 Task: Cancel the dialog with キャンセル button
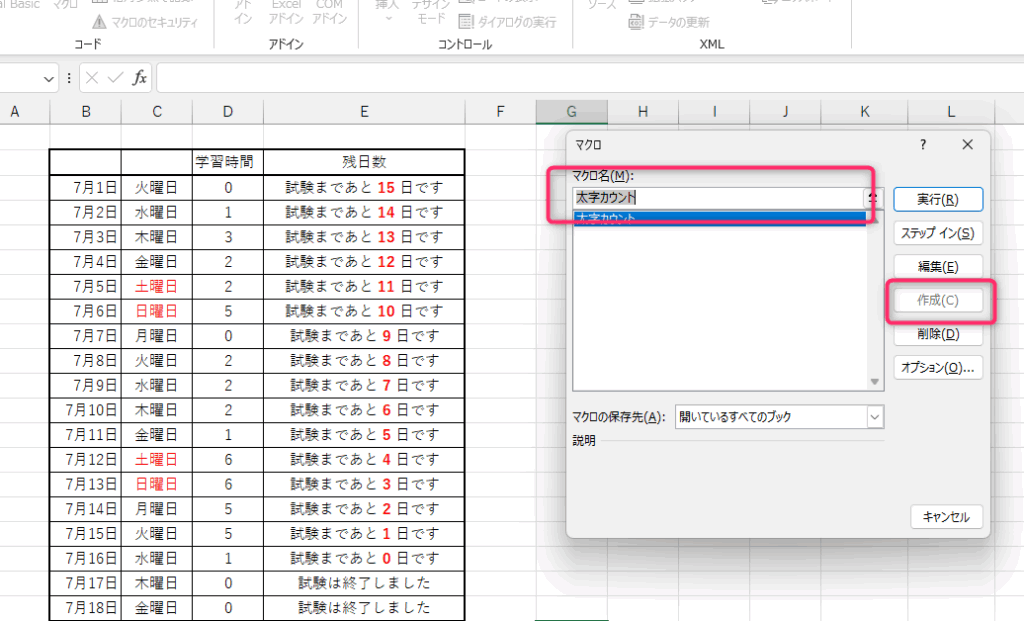[x=946, y=517]
